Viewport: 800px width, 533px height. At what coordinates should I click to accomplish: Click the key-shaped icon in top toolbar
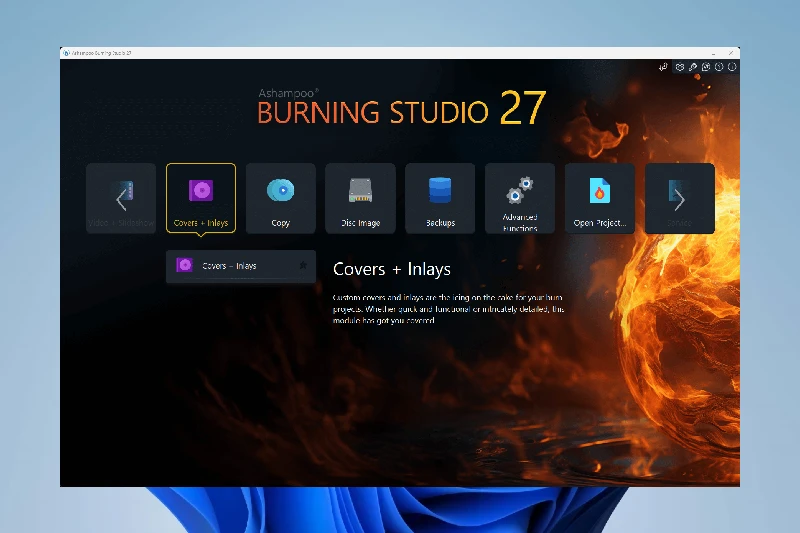693,67
